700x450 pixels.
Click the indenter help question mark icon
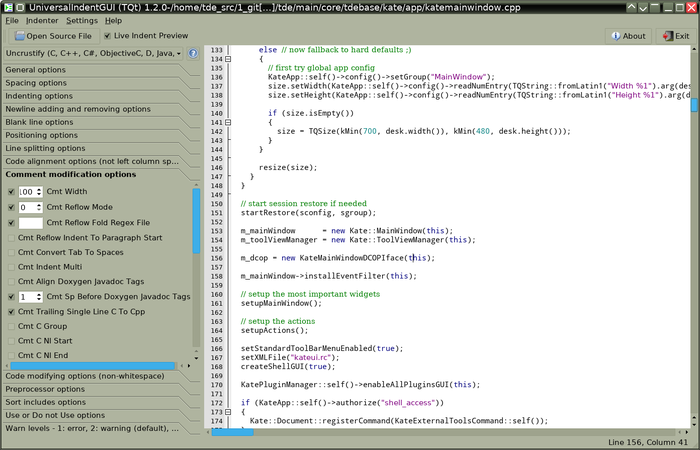click(192, 53)
